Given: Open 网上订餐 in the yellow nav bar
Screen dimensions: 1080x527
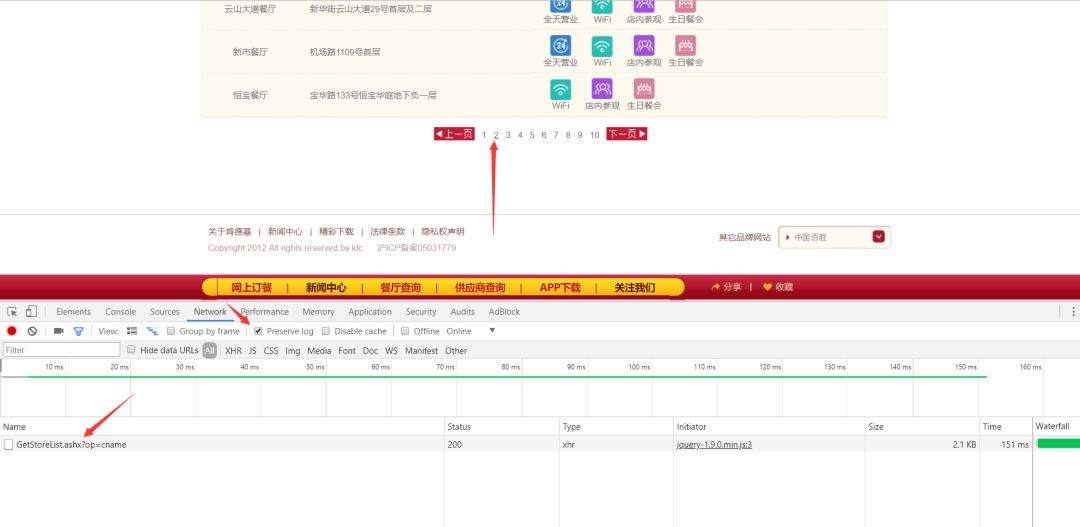Looking at the screenshot, I should (x=251, y=288).
